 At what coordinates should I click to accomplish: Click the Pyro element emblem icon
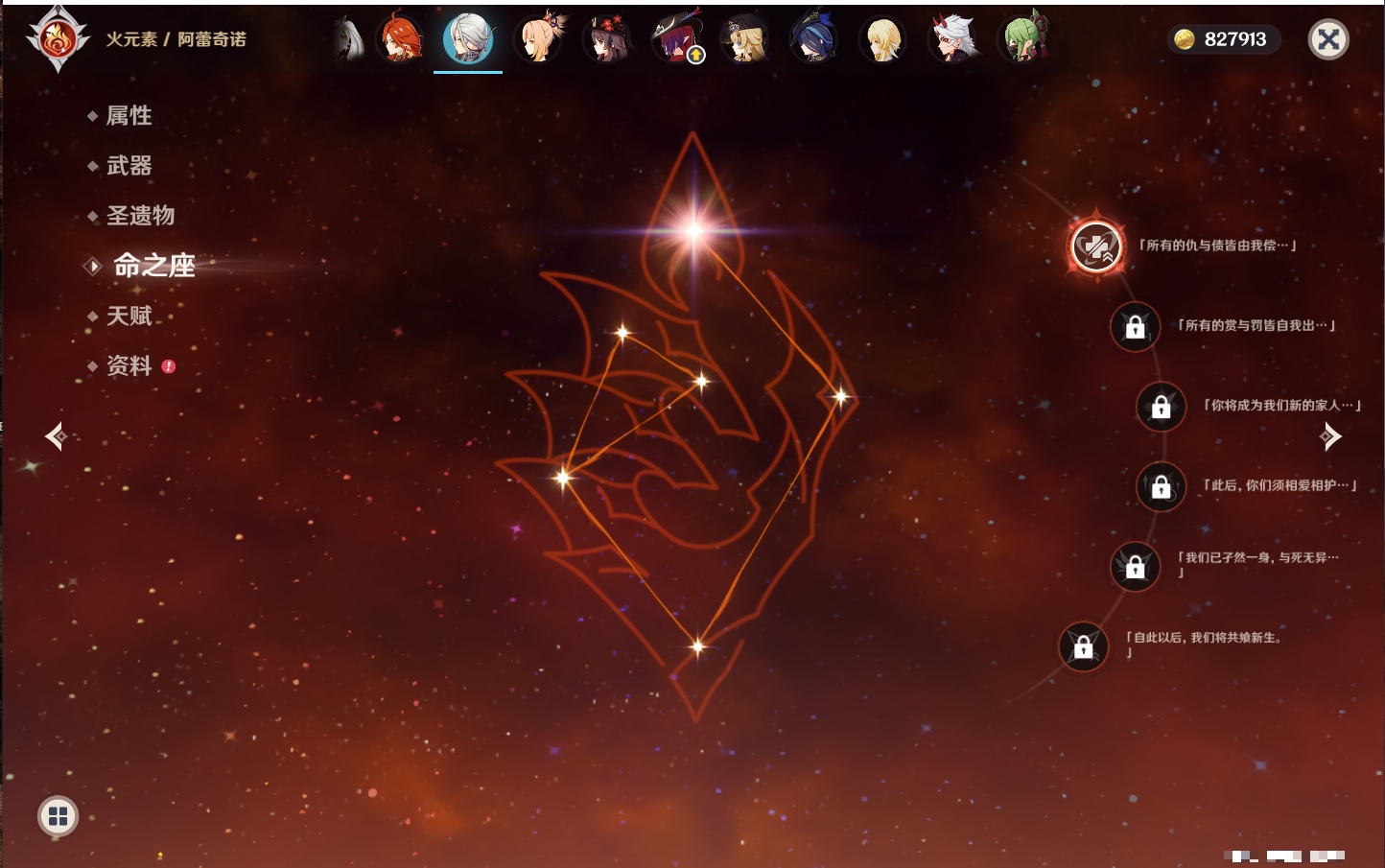(58, 39)
